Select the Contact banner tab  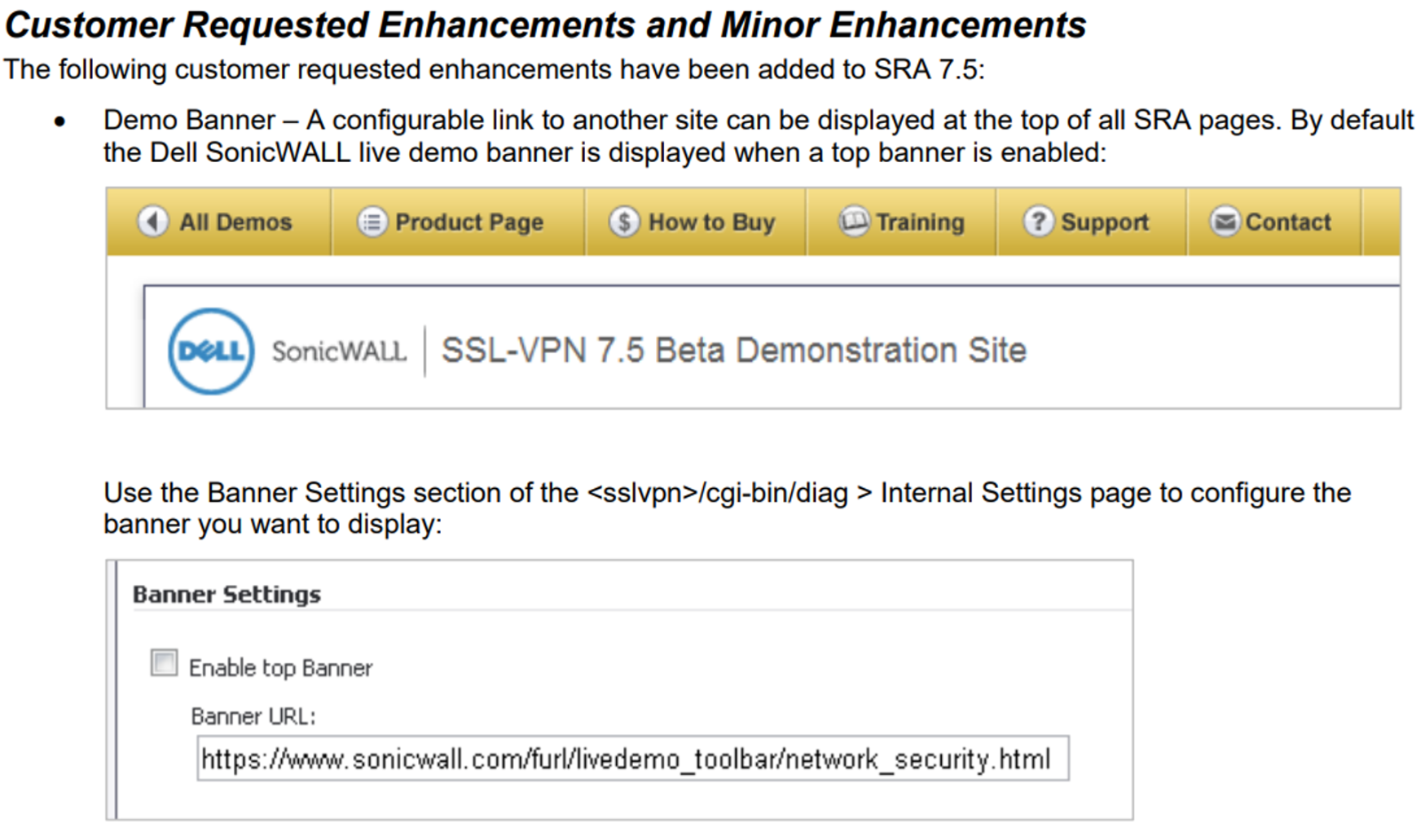pyautogui.click(x=1273, y=222)
